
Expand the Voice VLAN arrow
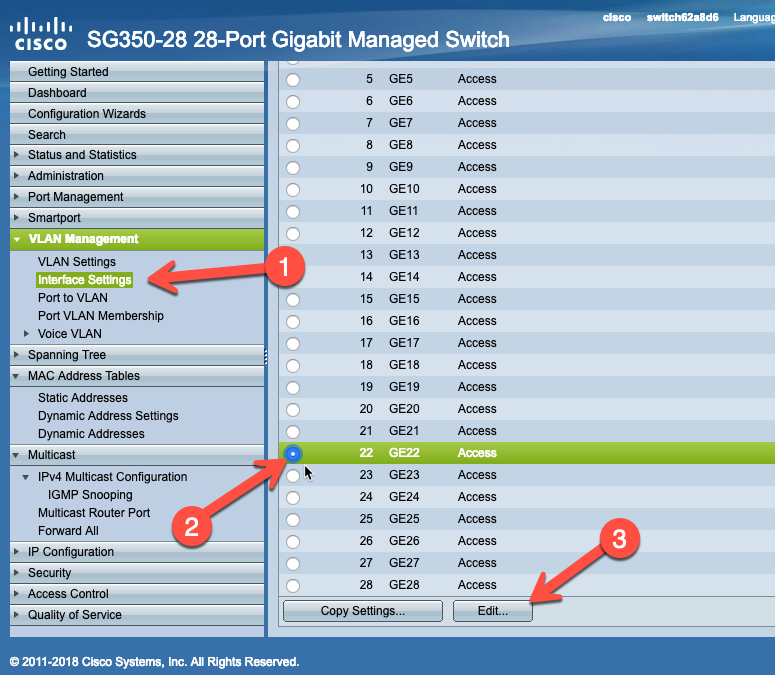tap(26, 334)
